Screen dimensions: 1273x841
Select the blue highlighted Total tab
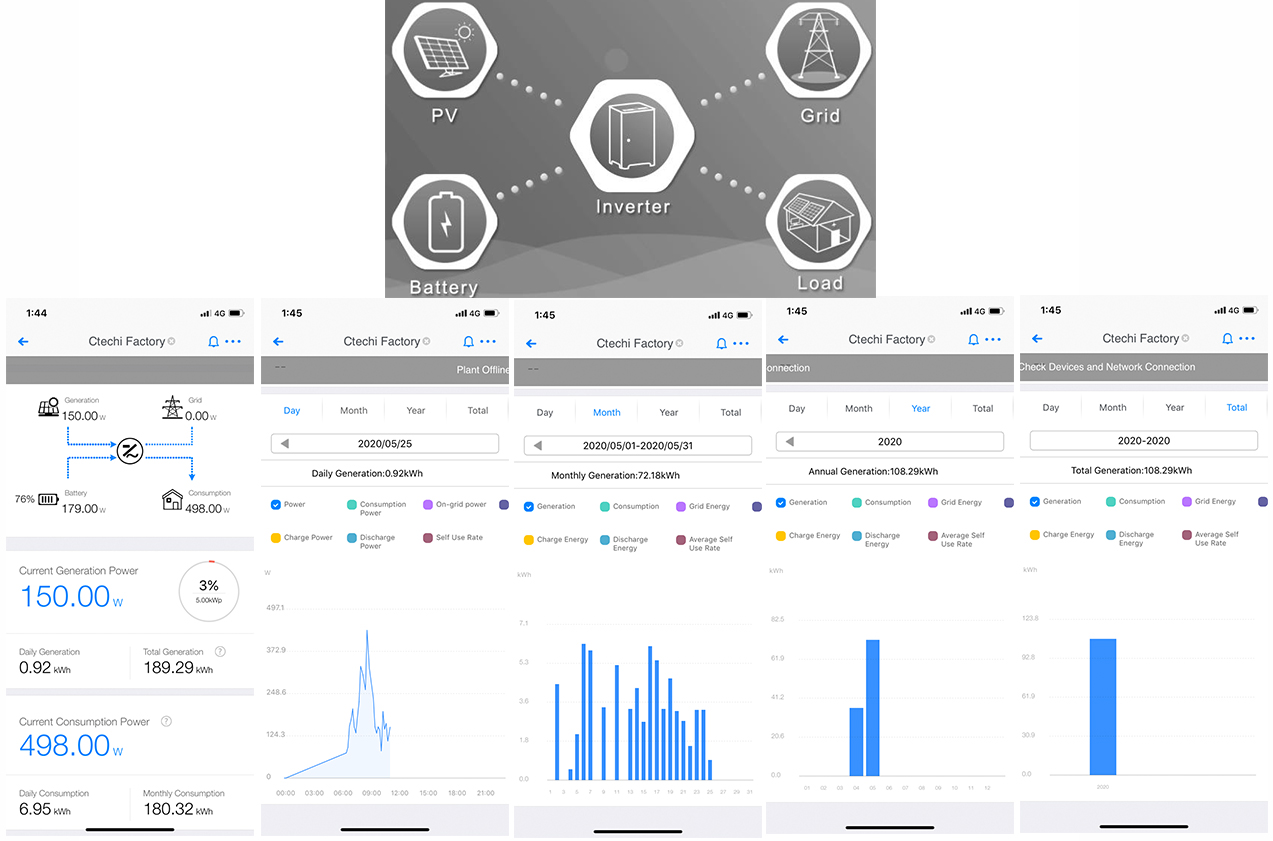pos(1237,407)
